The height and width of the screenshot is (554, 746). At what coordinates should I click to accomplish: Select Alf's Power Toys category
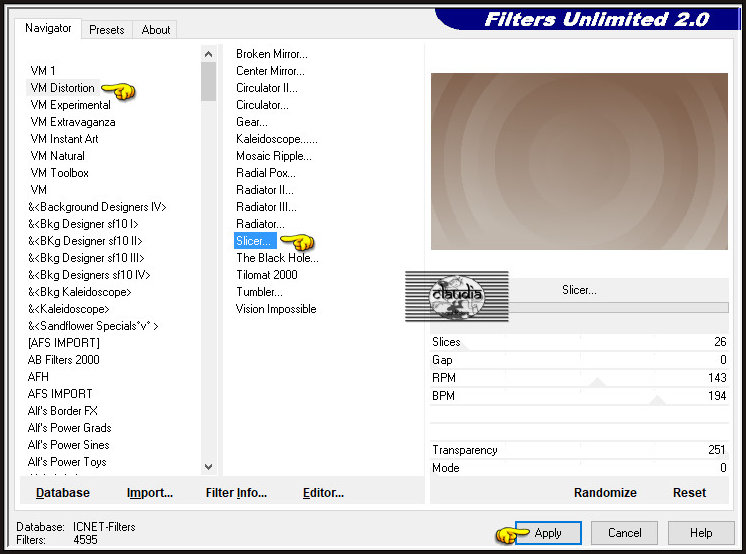(67, 462)
